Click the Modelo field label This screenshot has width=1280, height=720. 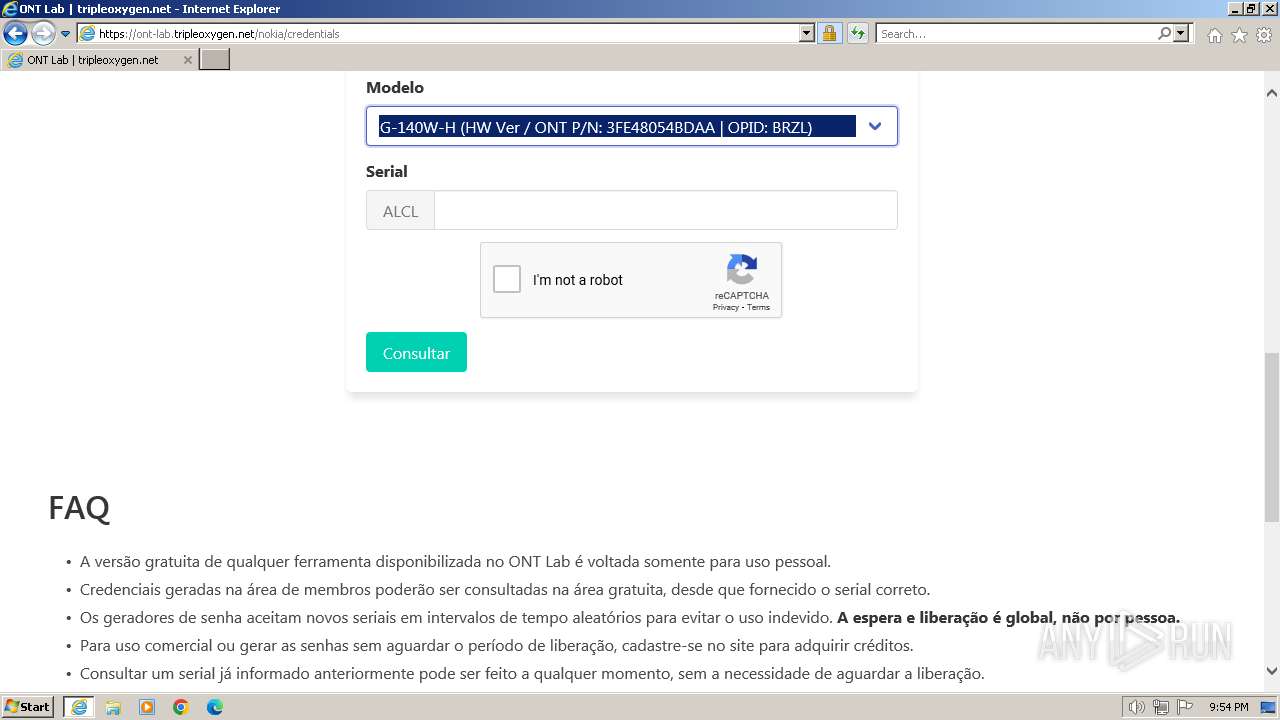[395, 88]
